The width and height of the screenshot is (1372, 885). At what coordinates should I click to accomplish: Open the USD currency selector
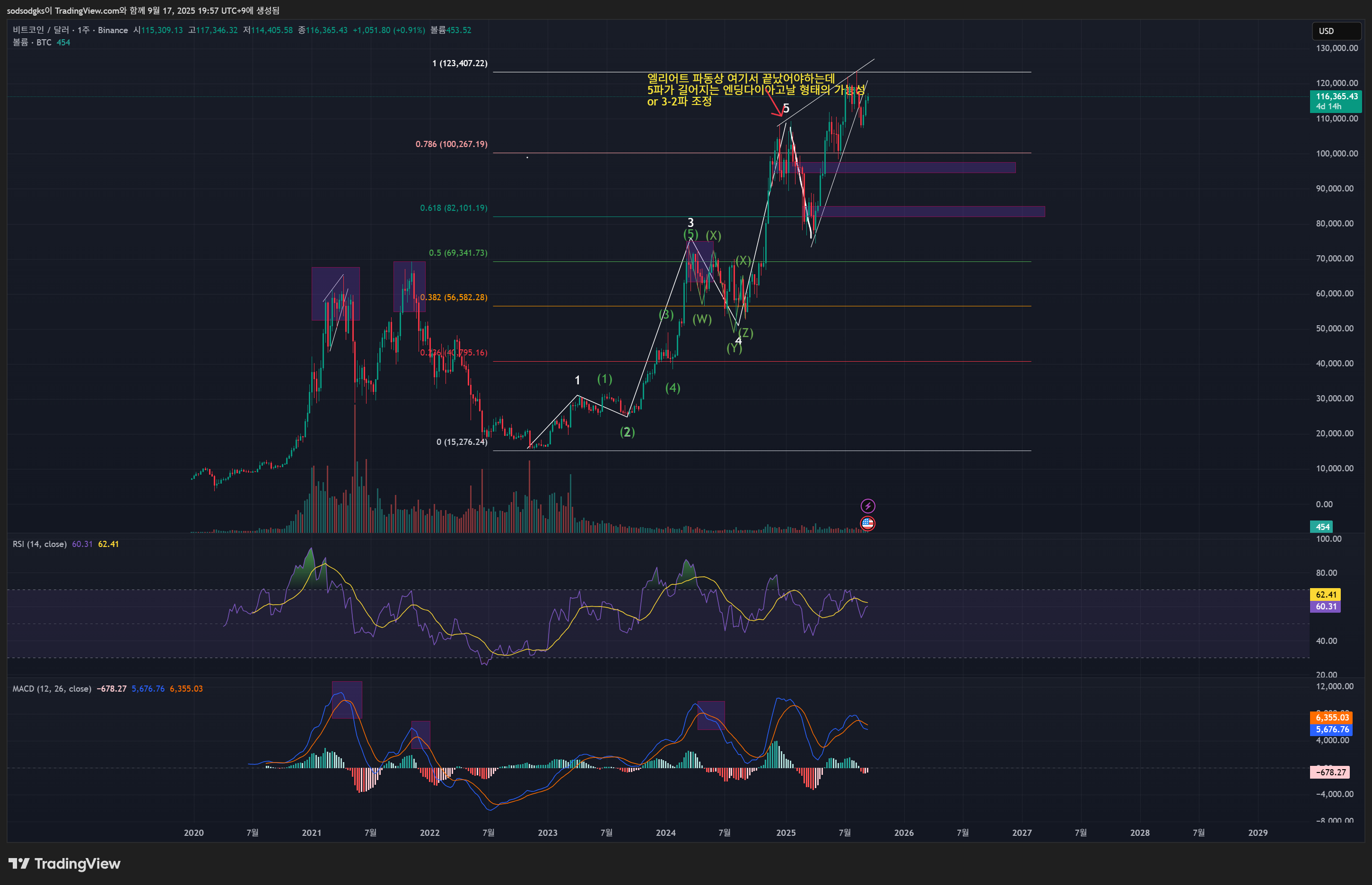pyautogui.click(x=1337, y=31)
